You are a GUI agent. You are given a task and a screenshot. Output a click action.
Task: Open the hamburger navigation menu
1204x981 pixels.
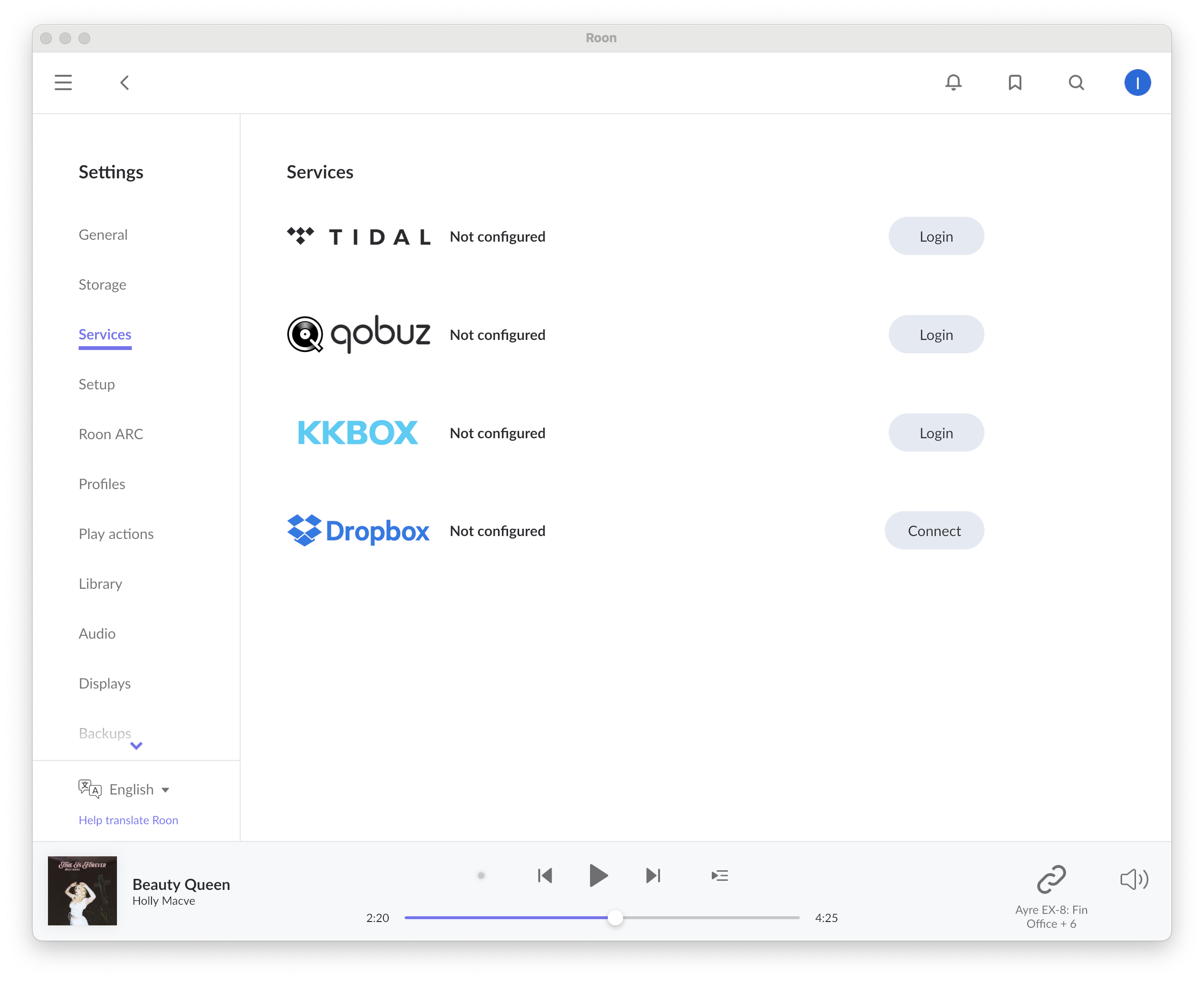[63, 82]
